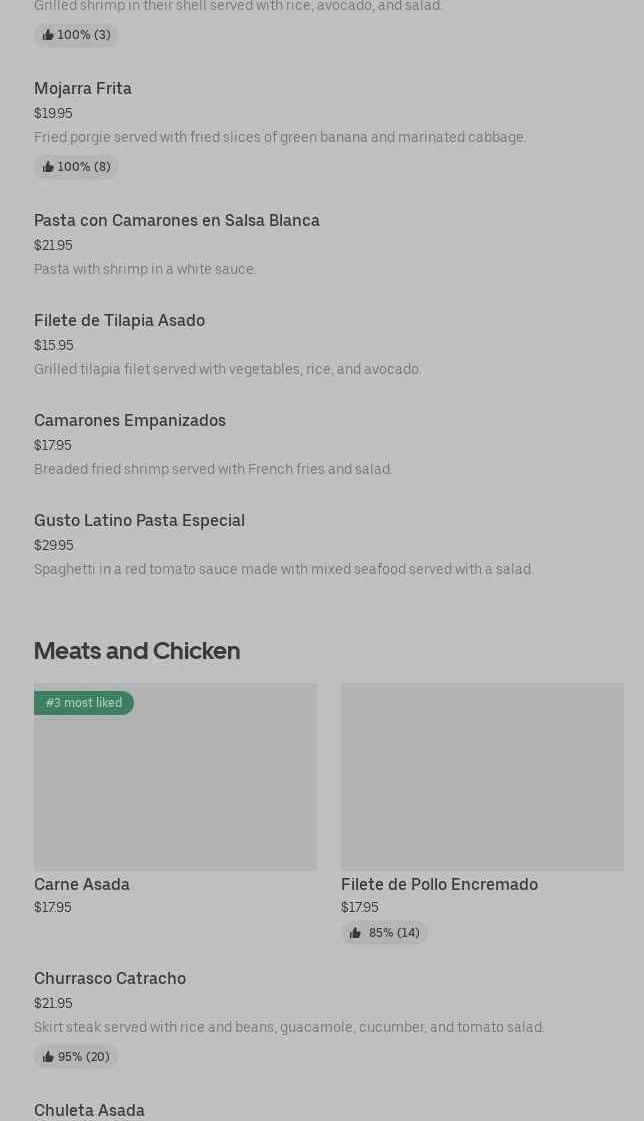Click the Filete de Pollo Encremado photo
This screenshot has height=1121, width=644.
(482, 777)
